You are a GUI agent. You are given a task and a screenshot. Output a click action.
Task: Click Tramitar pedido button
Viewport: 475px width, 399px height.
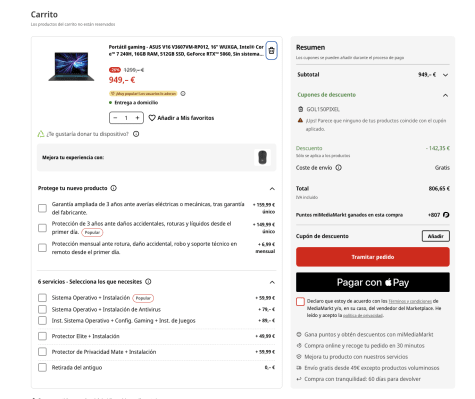(x=373, y=257)
